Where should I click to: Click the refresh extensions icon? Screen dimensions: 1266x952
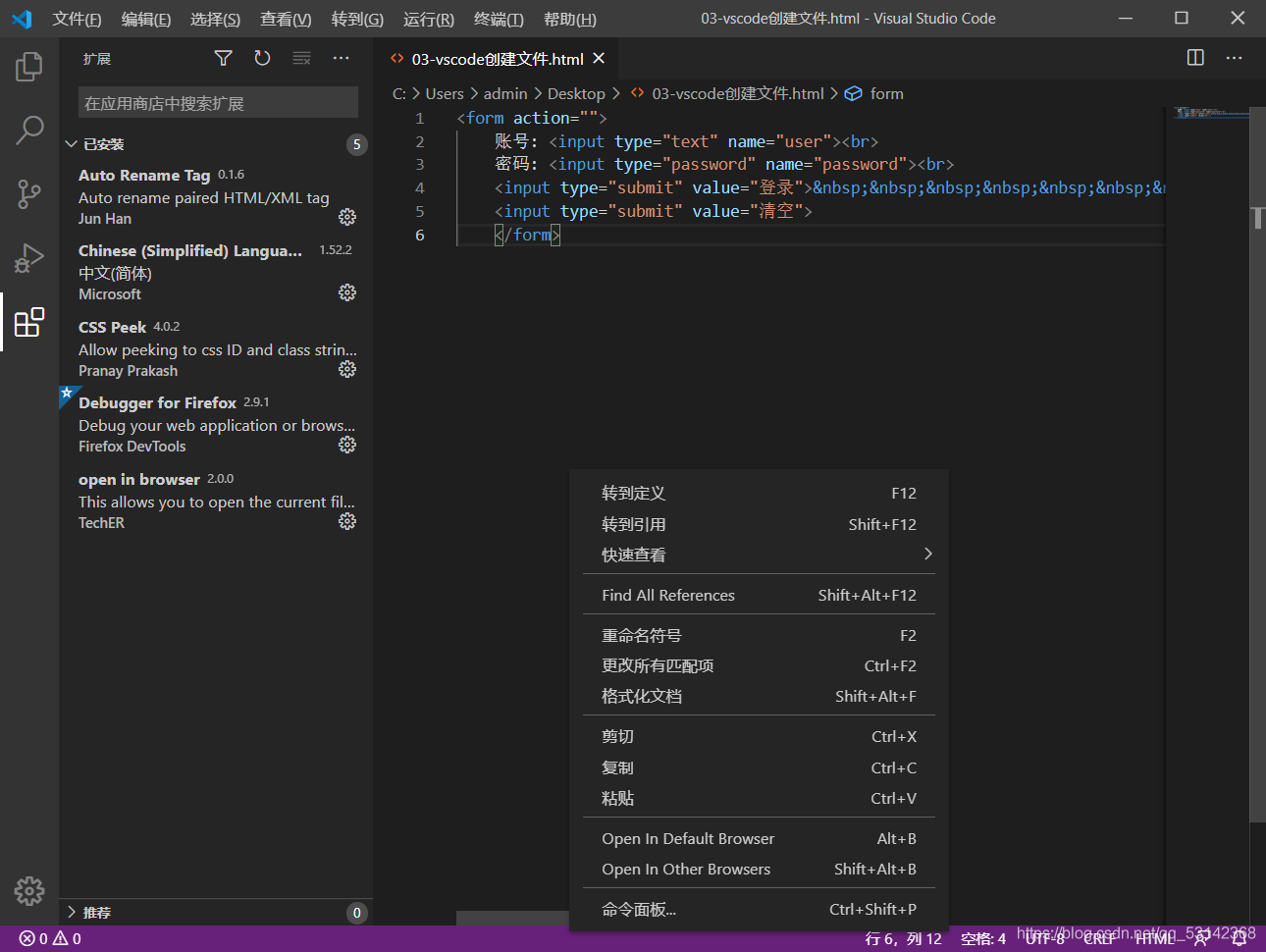tap(262, 59)
